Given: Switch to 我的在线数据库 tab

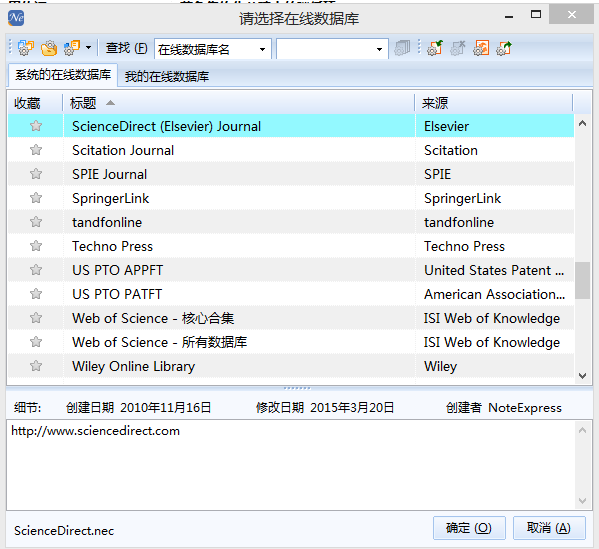Looking at the screenshot, I should (x=167, y=76).
